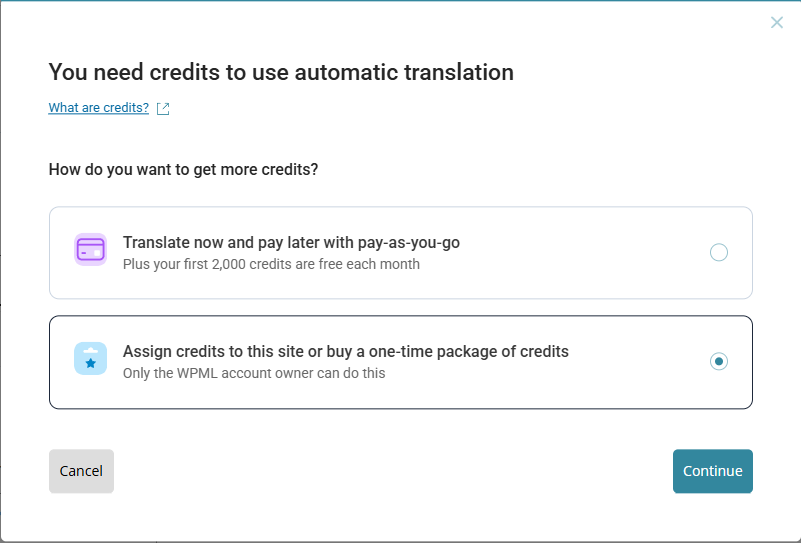The width and height of the screenshot is (801, 543).
Task: Click the purple credit card icon
Action: coord(90,249)
